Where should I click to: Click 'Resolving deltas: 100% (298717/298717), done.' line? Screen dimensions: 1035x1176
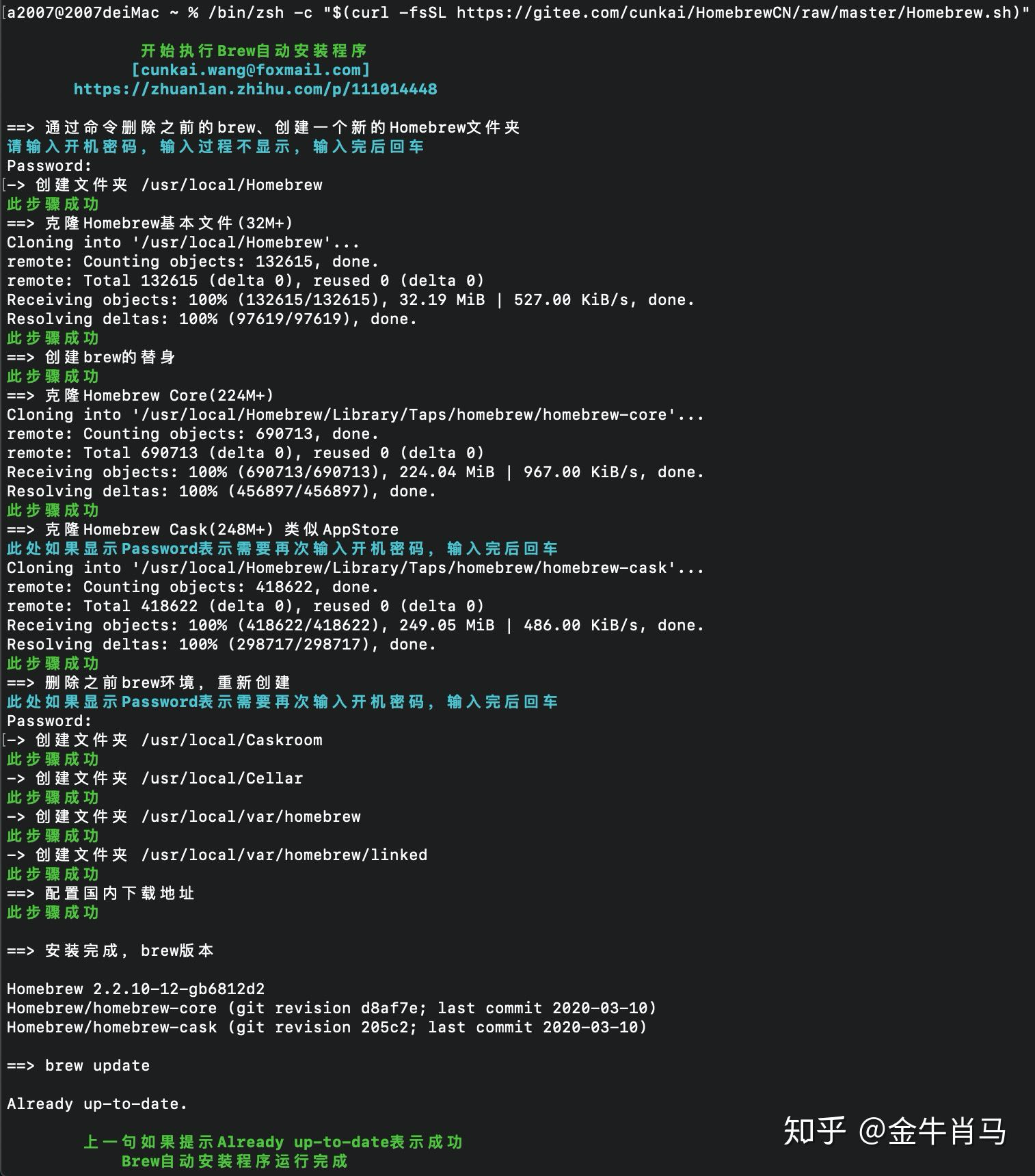tap(221, 644)
